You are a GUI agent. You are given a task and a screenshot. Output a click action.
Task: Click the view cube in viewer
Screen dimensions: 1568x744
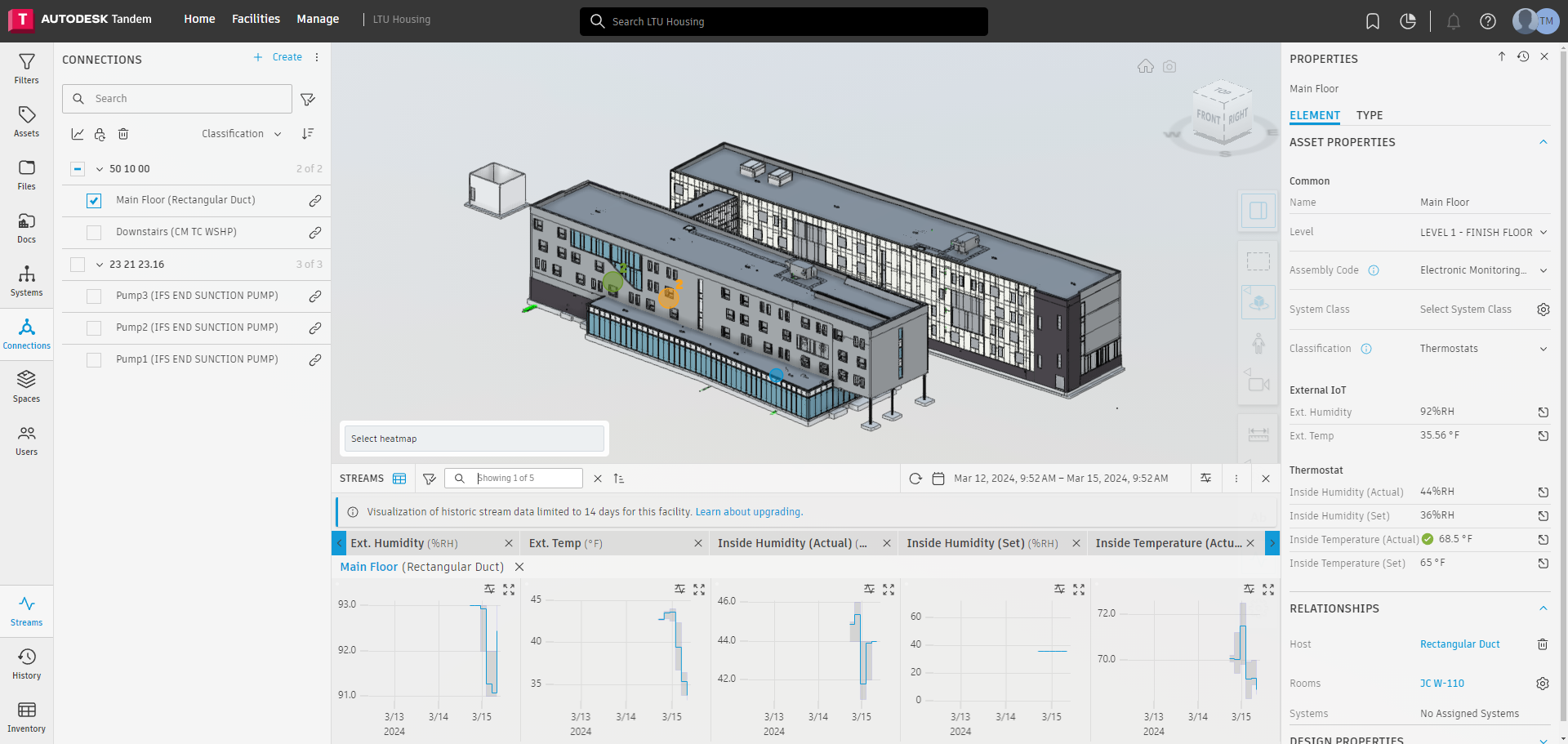tap(1222, 114)
